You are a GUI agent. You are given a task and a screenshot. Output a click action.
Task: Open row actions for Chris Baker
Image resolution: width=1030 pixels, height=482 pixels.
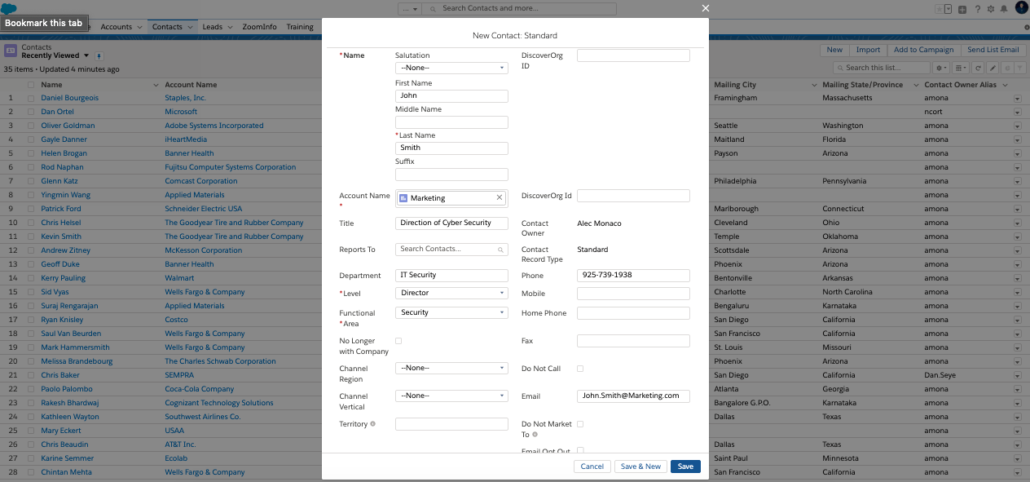click(x=1018, y=375)
